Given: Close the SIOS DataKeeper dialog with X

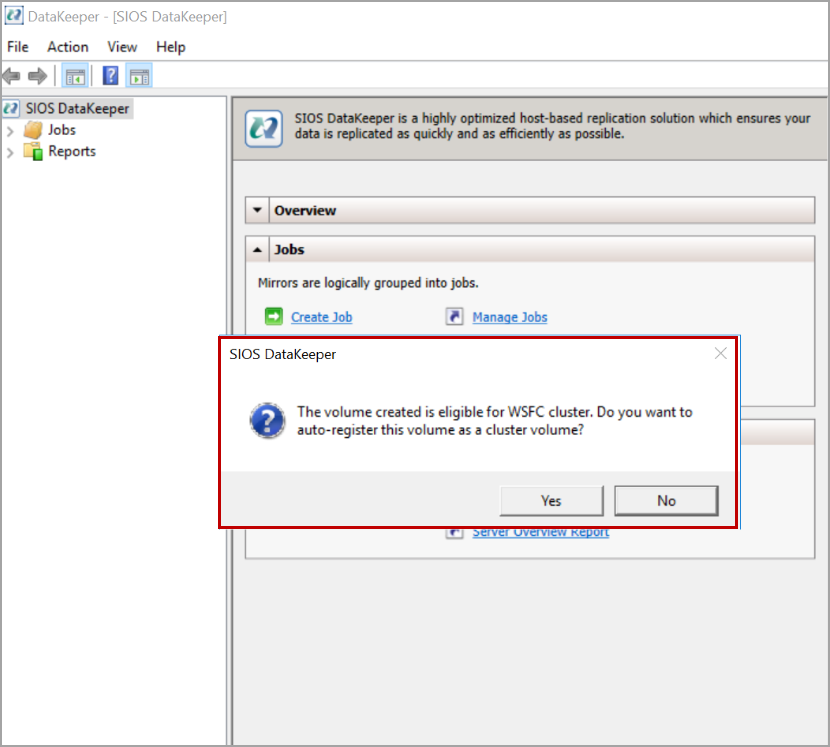Looking at the screenshot, I should 720,354.
